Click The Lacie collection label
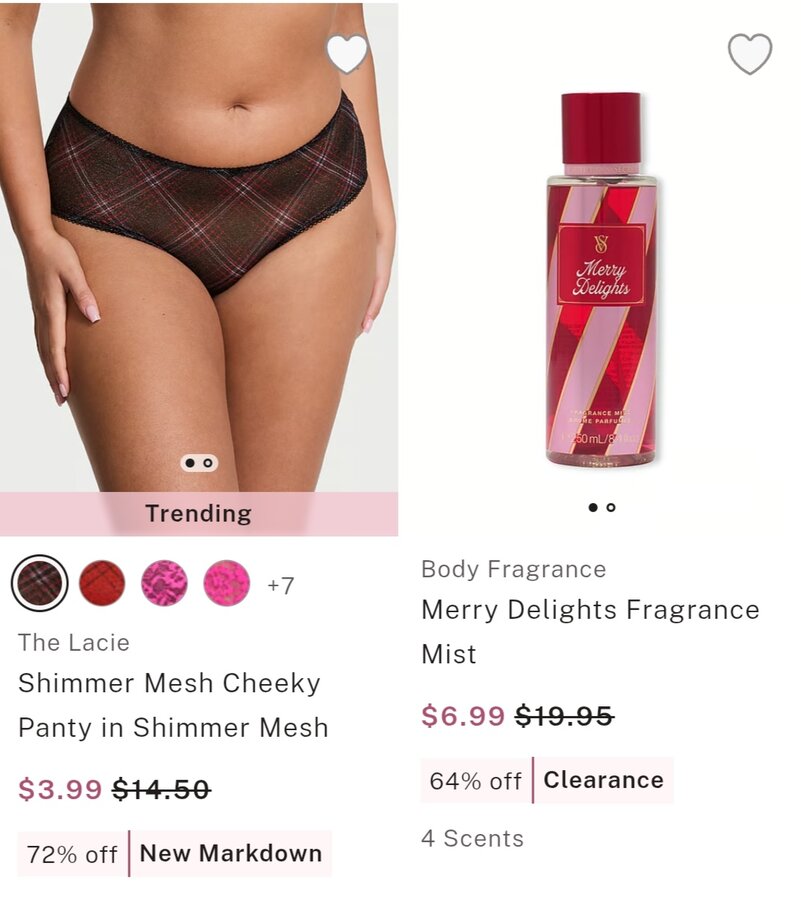Viewport: 801px width, 900px height. [74, 642]
